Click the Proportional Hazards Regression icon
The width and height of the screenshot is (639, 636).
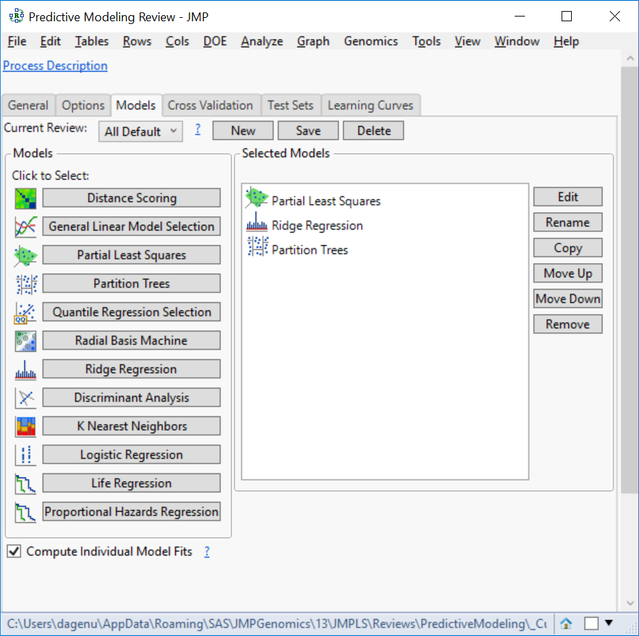(x=25, y=512)
